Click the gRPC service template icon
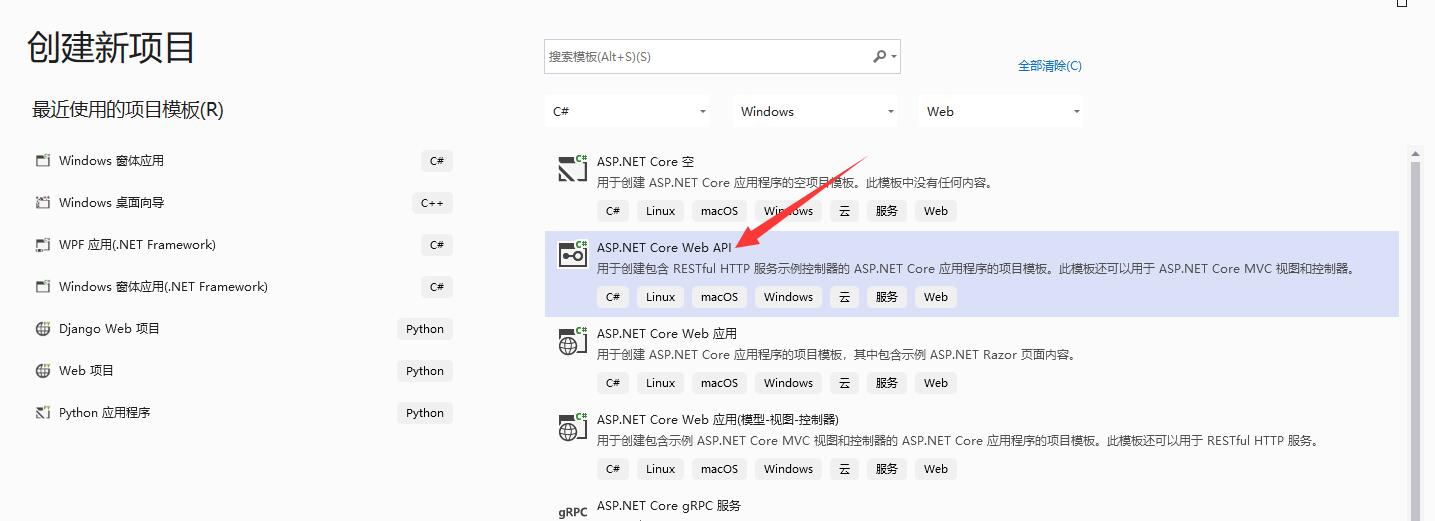The width and height of the screenshot is (1435, 521). point(572,511)
